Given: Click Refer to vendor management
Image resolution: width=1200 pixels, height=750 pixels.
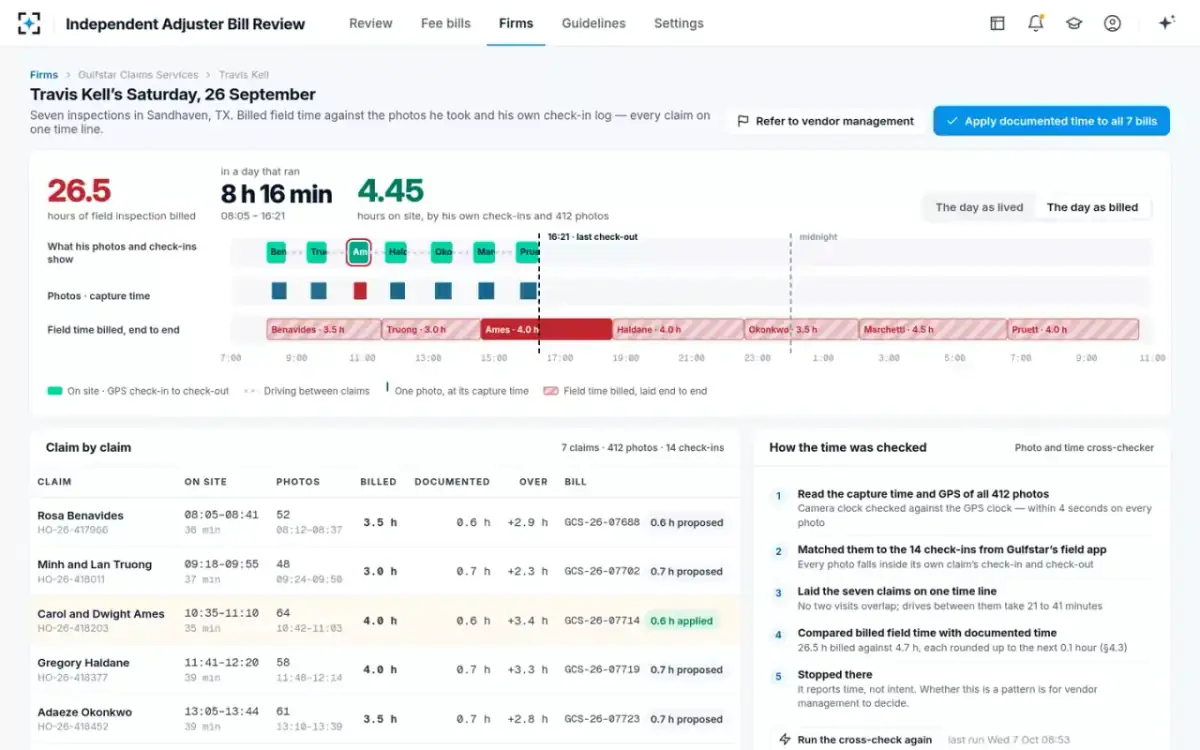Looking at the screenshot, I should pyautogui.click(x=825, y=121).
